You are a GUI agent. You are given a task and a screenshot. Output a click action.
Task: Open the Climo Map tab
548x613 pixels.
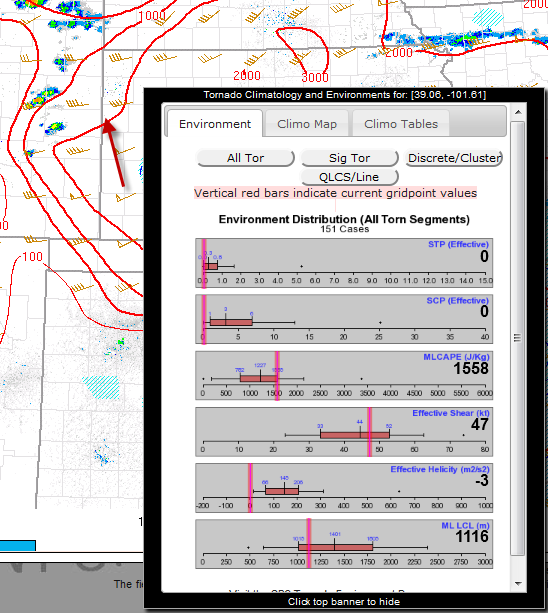[x=307, y=124]
